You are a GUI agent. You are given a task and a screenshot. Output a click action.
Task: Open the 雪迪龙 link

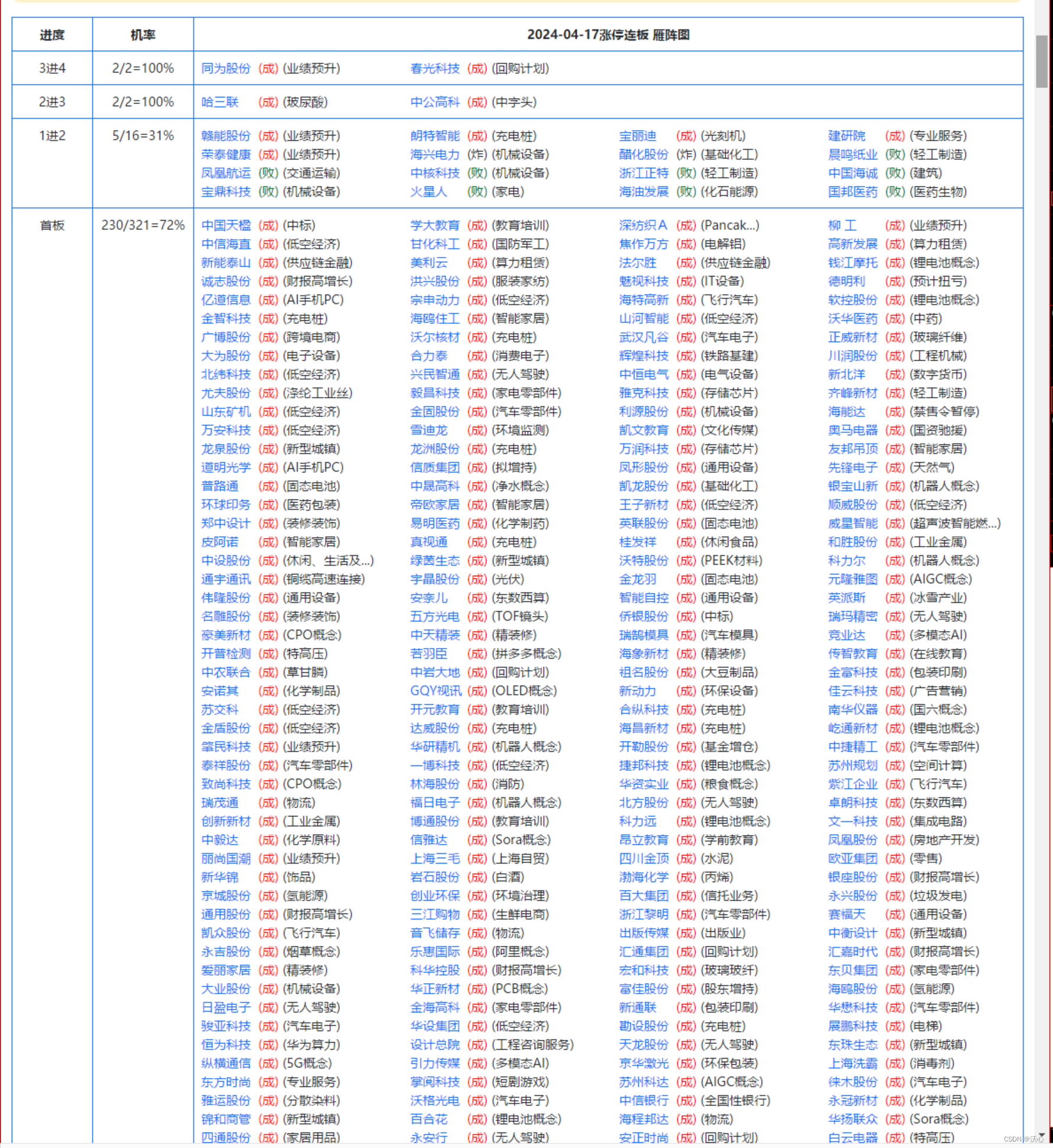[428, 430]
